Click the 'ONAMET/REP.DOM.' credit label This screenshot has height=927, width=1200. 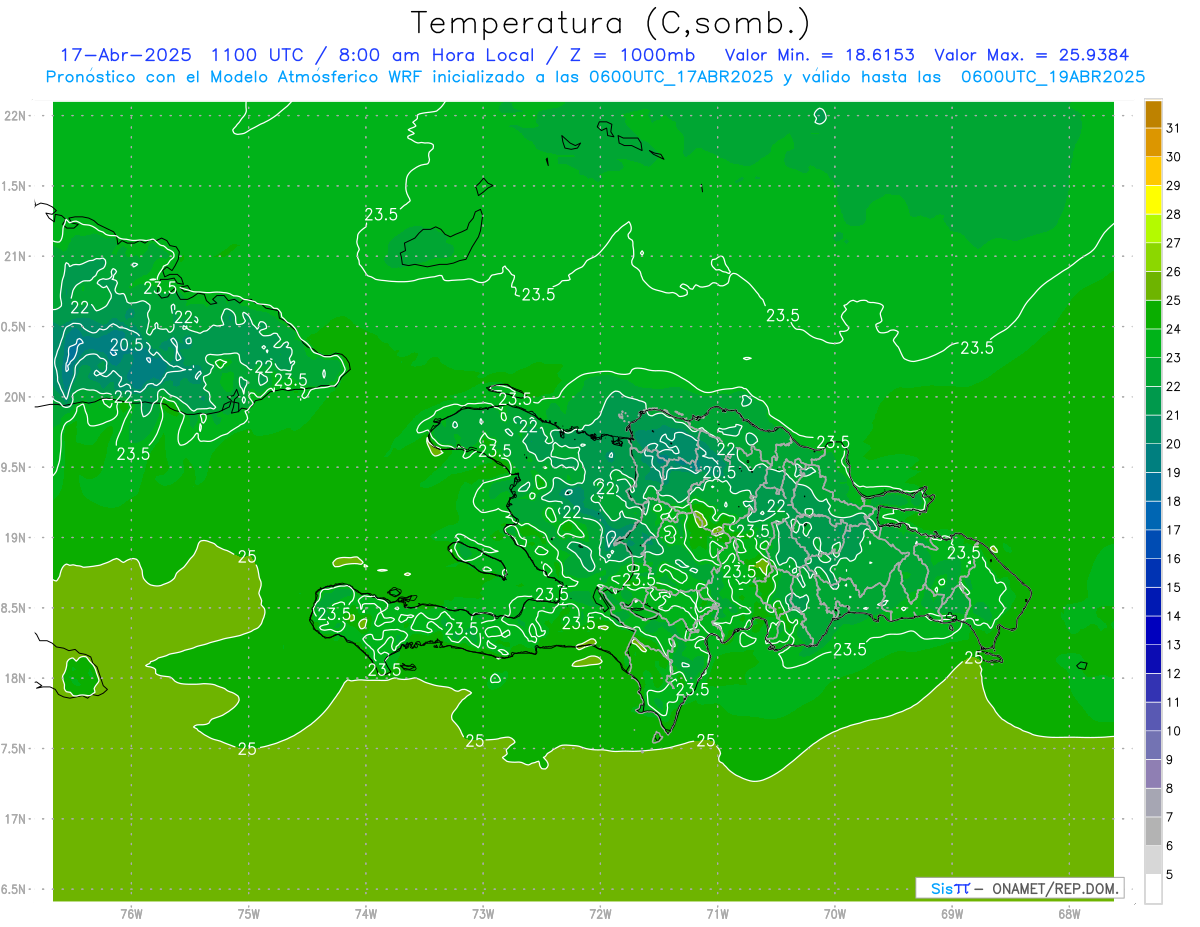pos(1056,888)
